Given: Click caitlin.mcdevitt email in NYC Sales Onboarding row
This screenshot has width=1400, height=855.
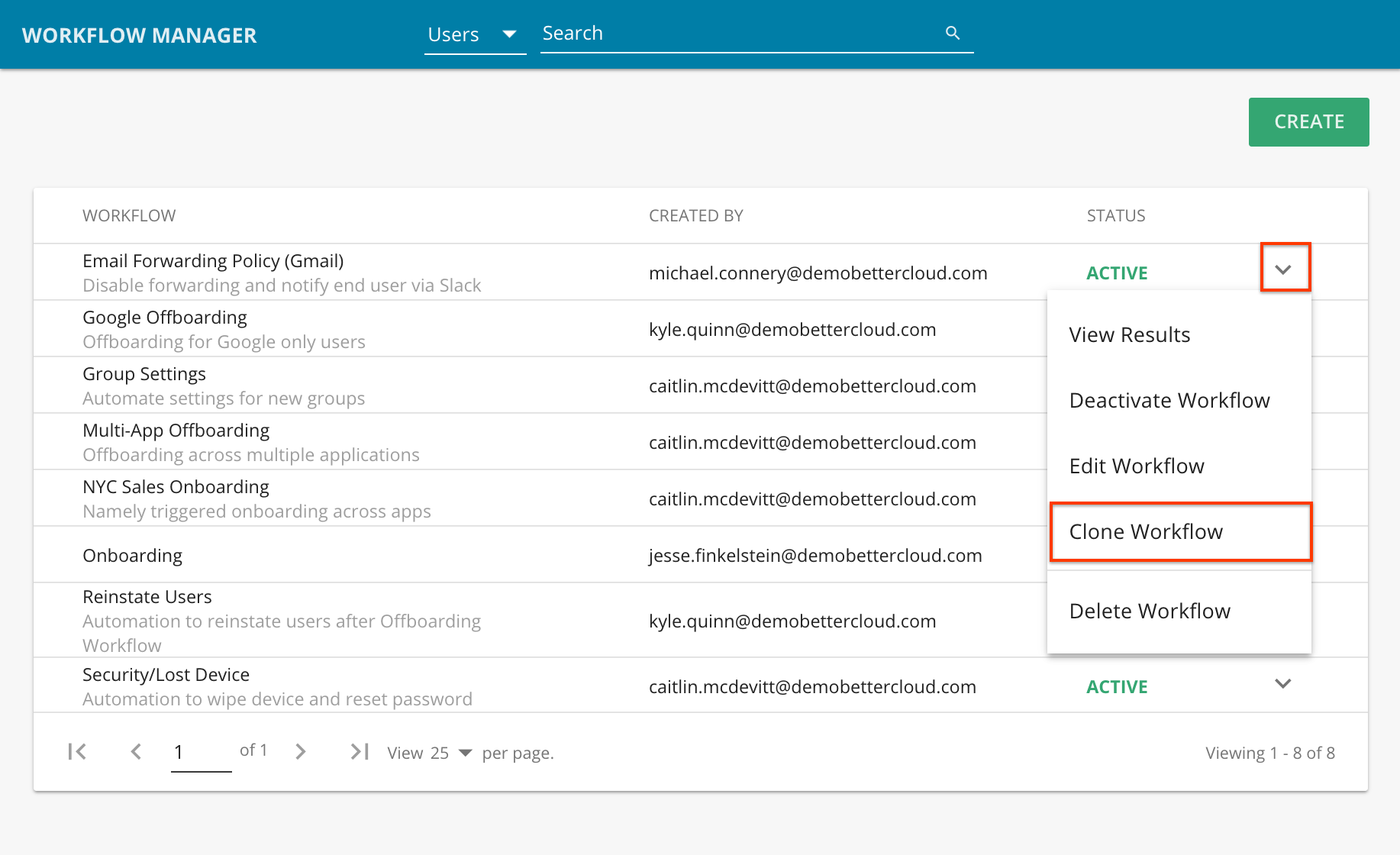Looking at the screenshot, I should 812,499.
